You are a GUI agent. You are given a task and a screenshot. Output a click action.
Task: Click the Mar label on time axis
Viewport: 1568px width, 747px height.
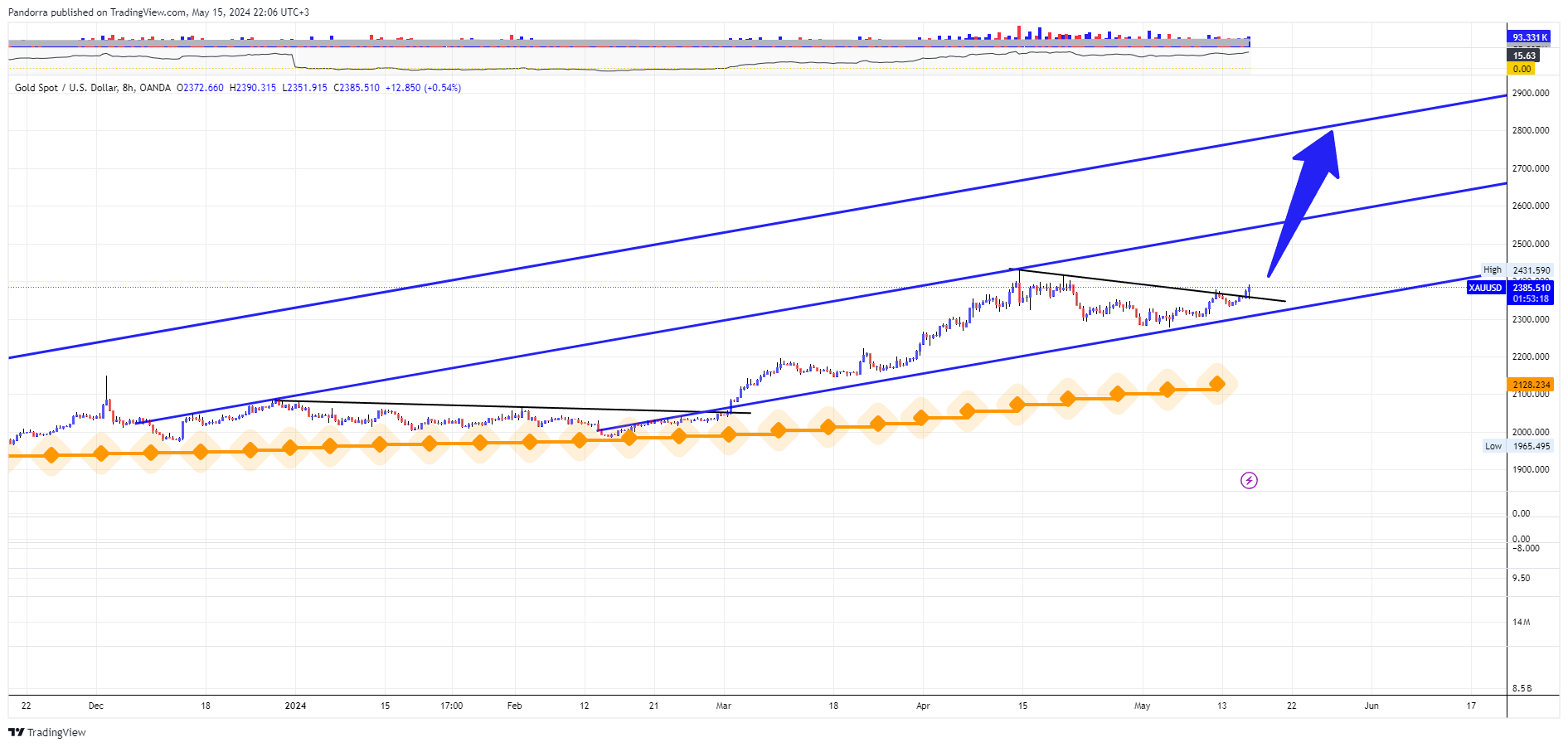(x=724, y=706)
